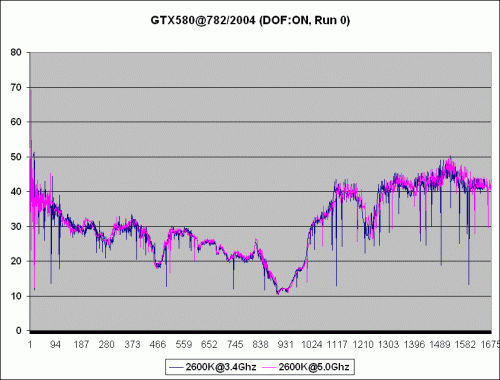The width and height of the screenshot is (500, 380).
Task: Click x-axis label 466
Action: tap(158, 344)
